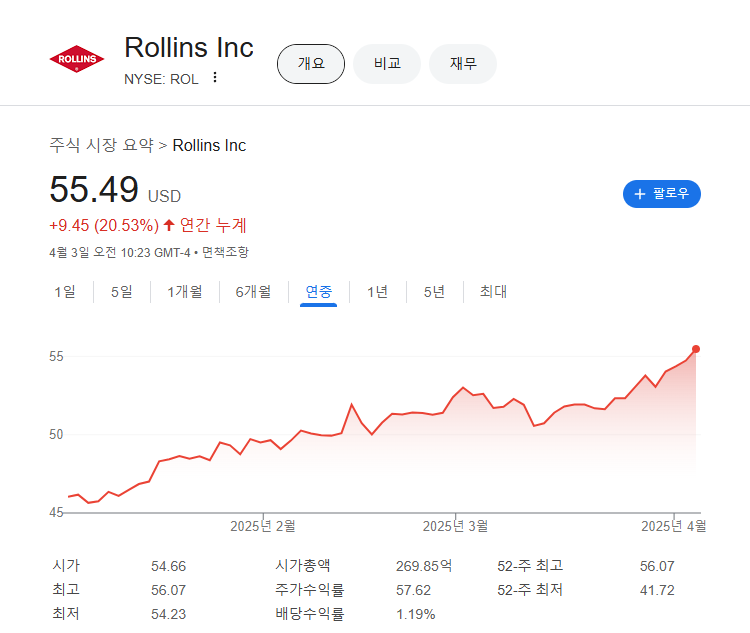Select the 개요 overview tab

pos(311,64)
